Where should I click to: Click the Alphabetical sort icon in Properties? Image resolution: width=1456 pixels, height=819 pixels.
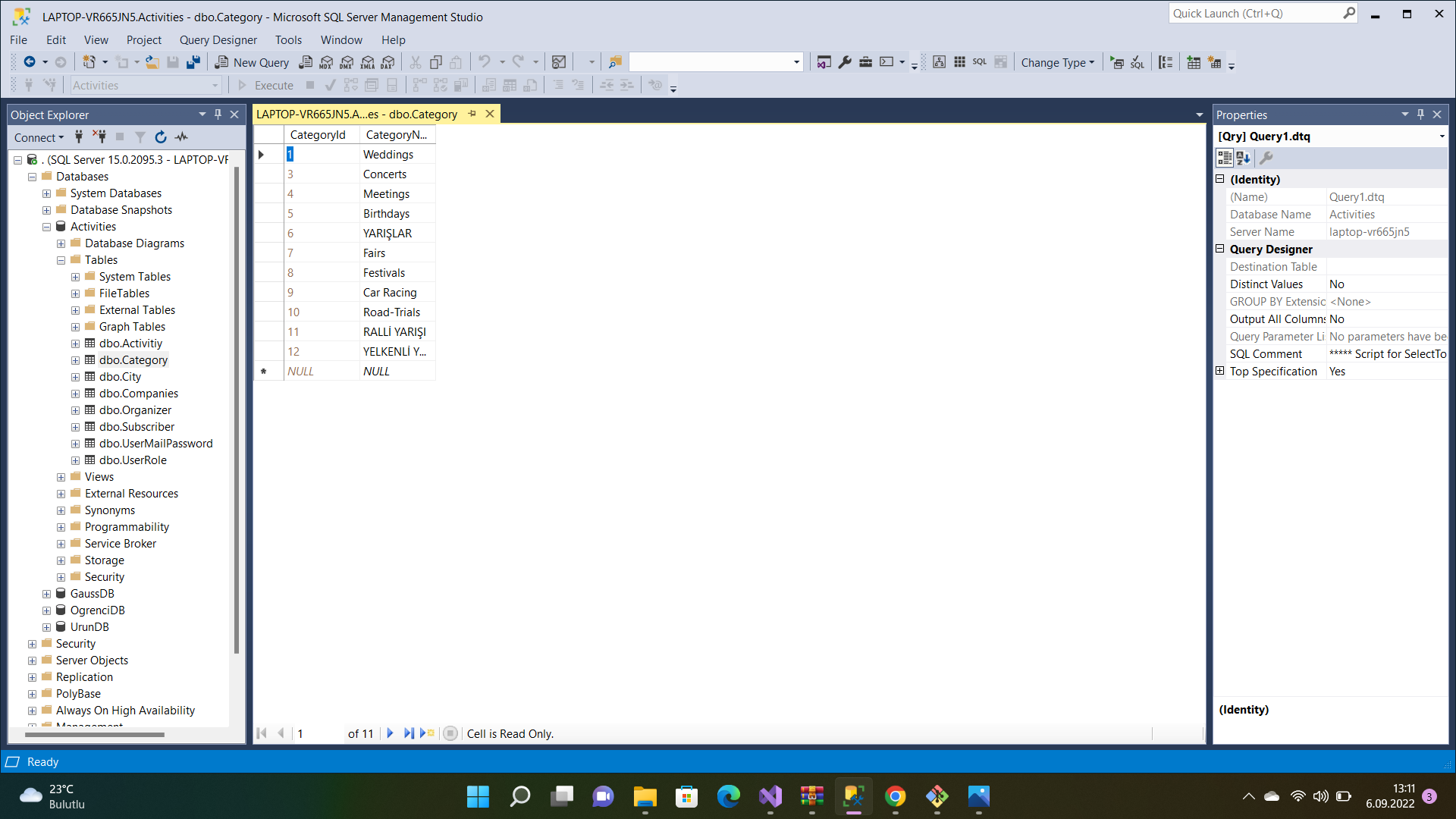coord(1244,158)
